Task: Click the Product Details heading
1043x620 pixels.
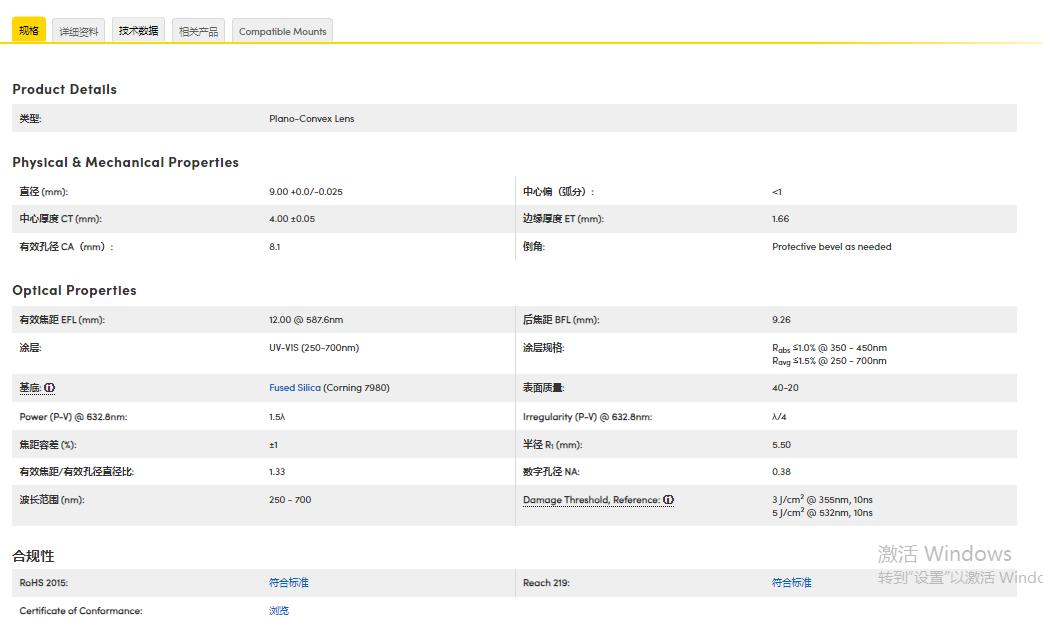Action: (x=64, y=90)
